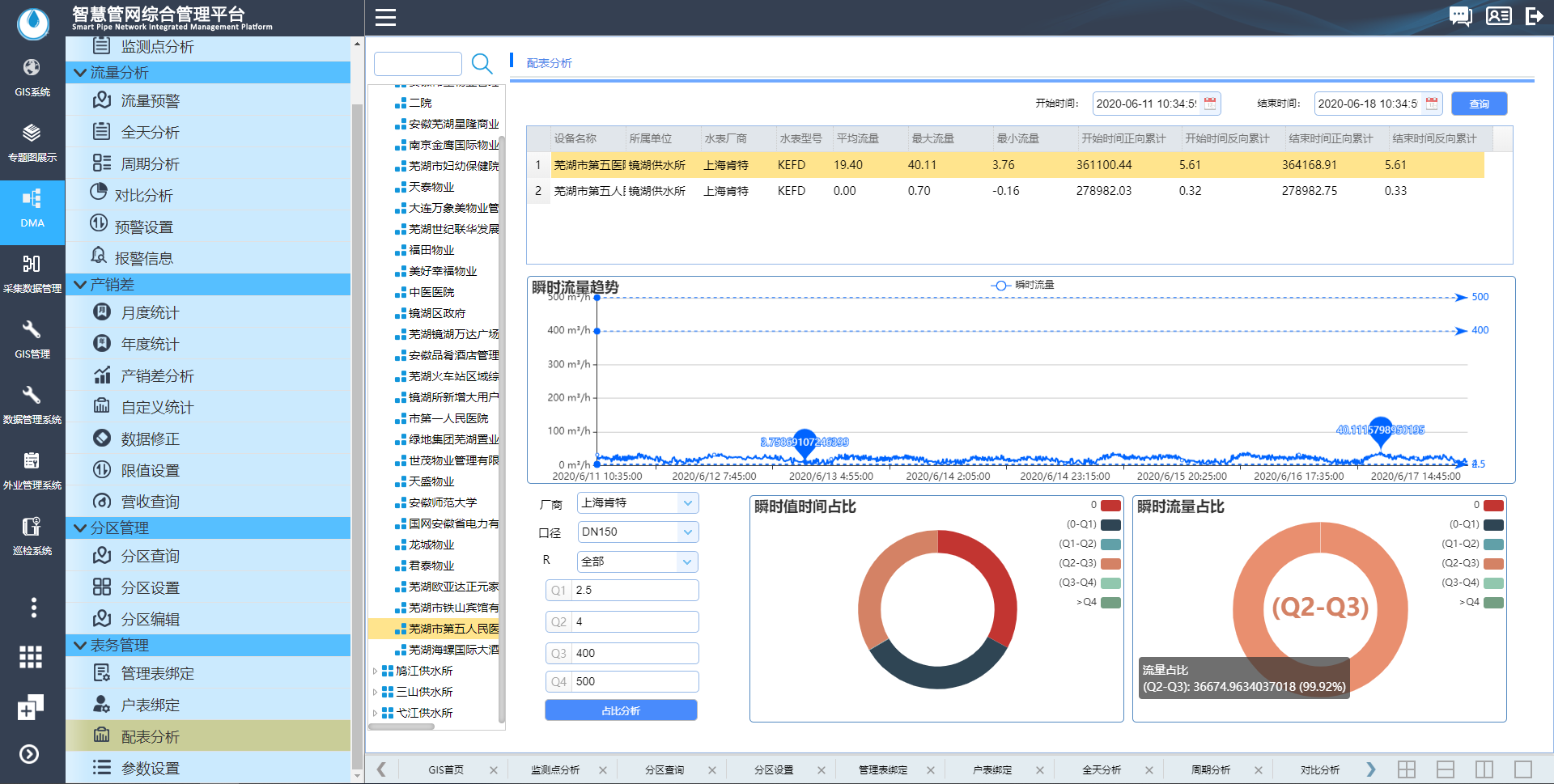
Task: Expand the 三山供水所 tree node
Action: pyautogui.click(x=375, y=692)
